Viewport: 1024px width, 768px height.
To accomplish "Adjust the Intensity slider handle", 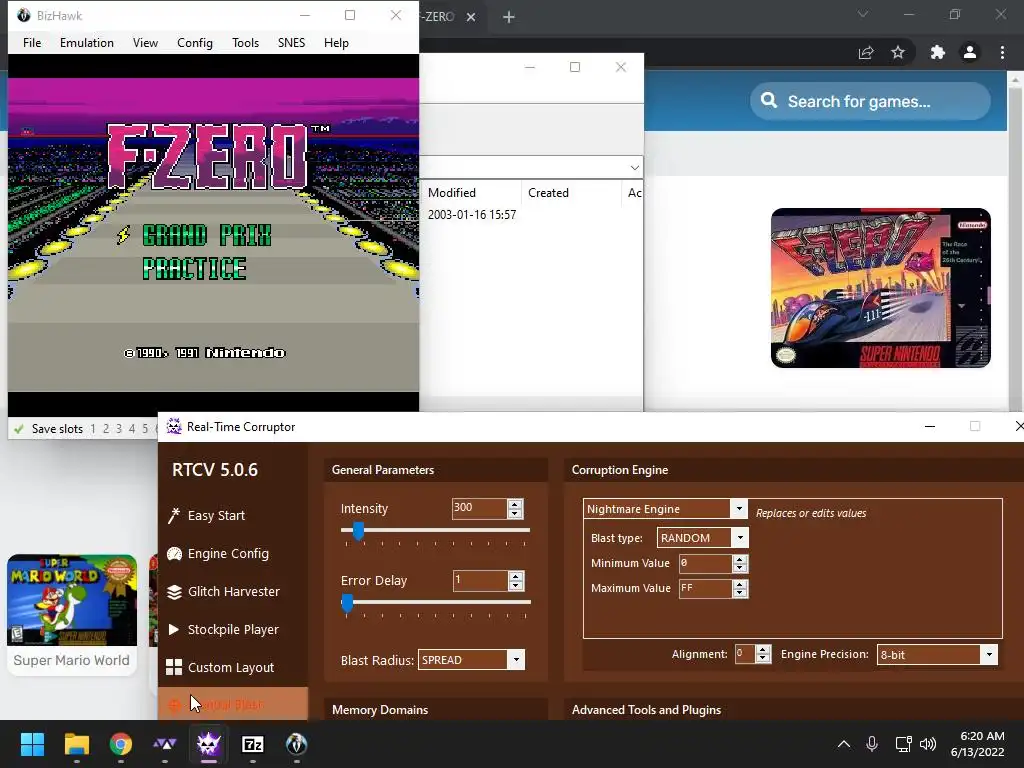I will coord(358,531).
